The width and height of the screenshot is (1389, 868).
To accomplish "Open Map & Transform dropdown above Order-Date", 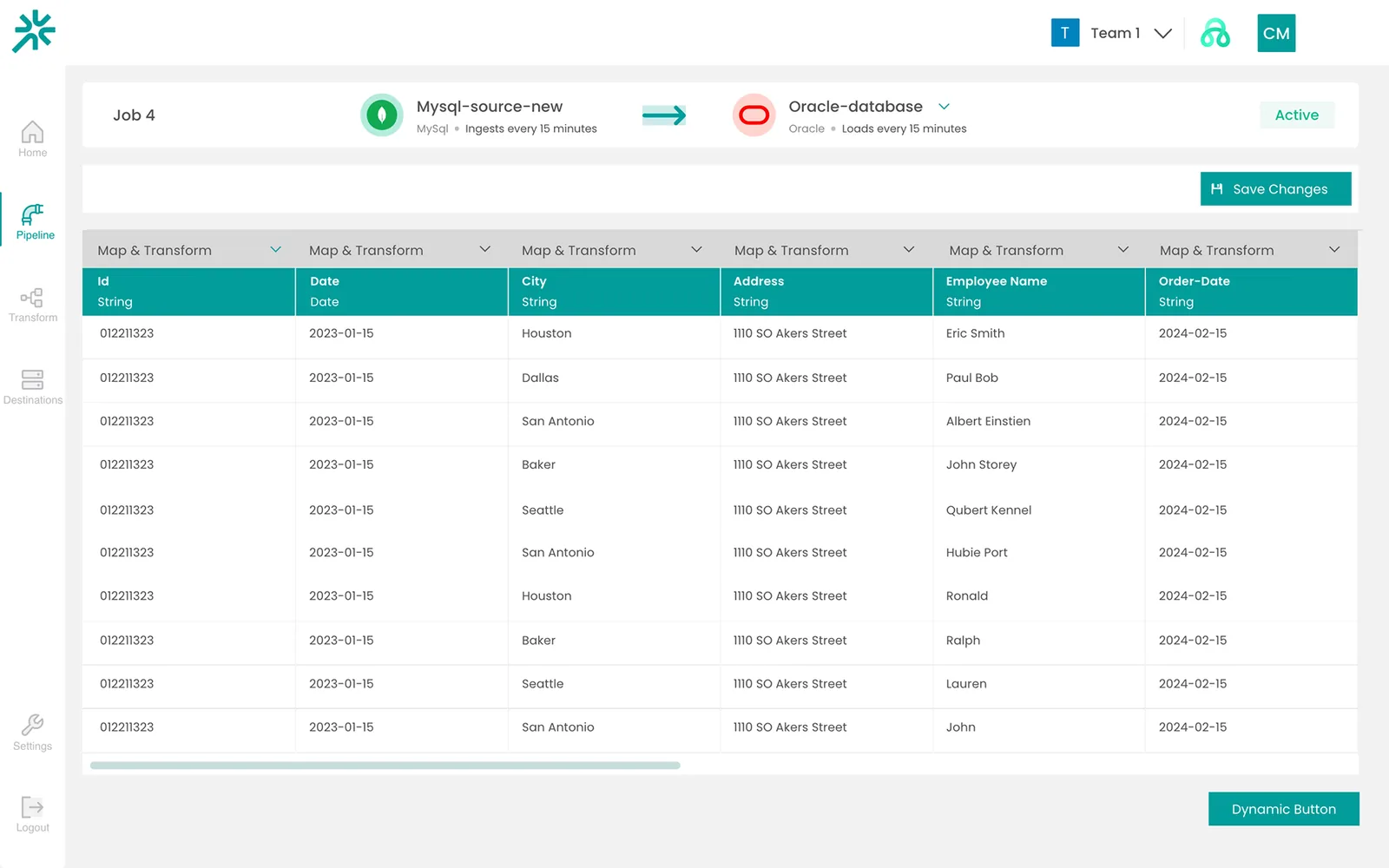I will click(x=1334, y=249).
